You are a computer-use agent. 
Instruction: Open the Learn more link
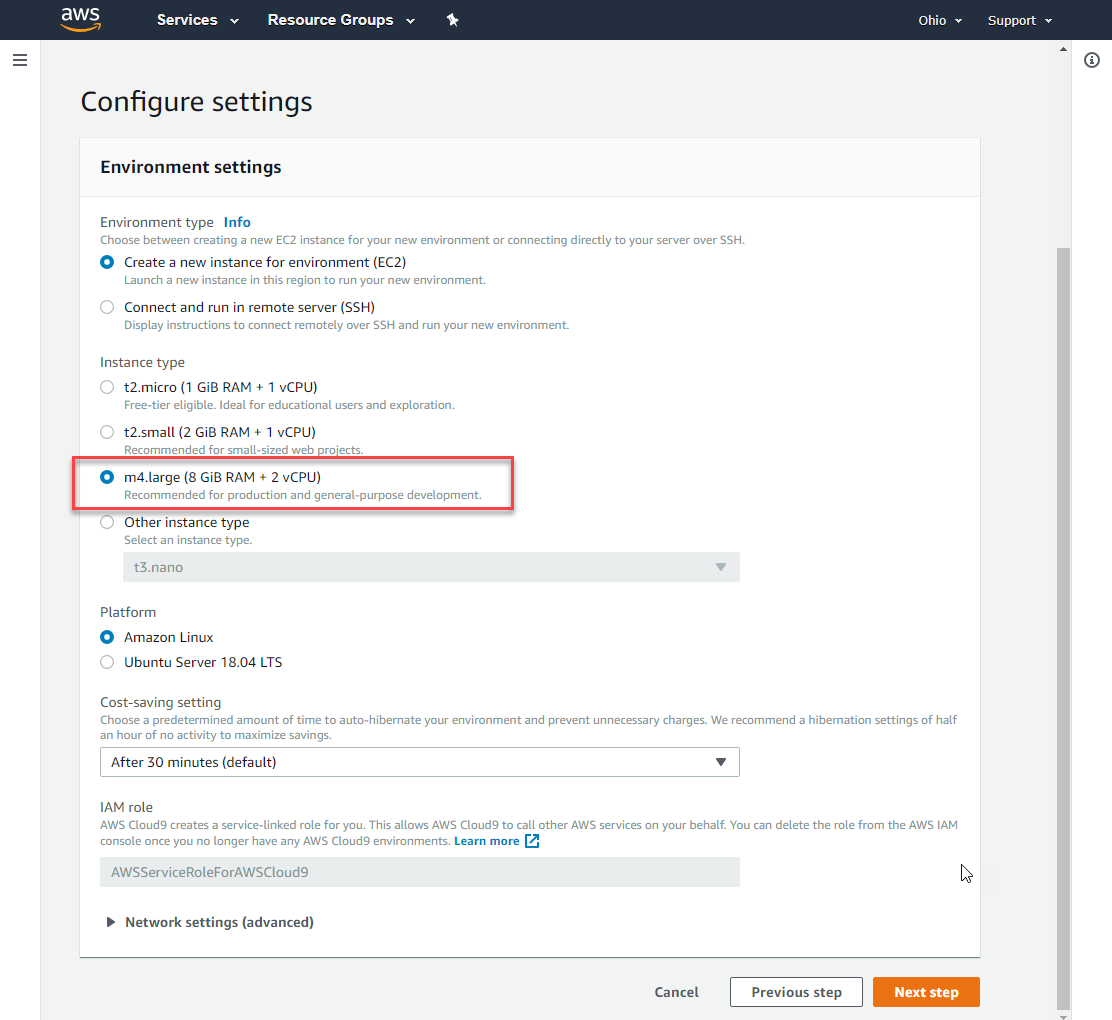486,841
